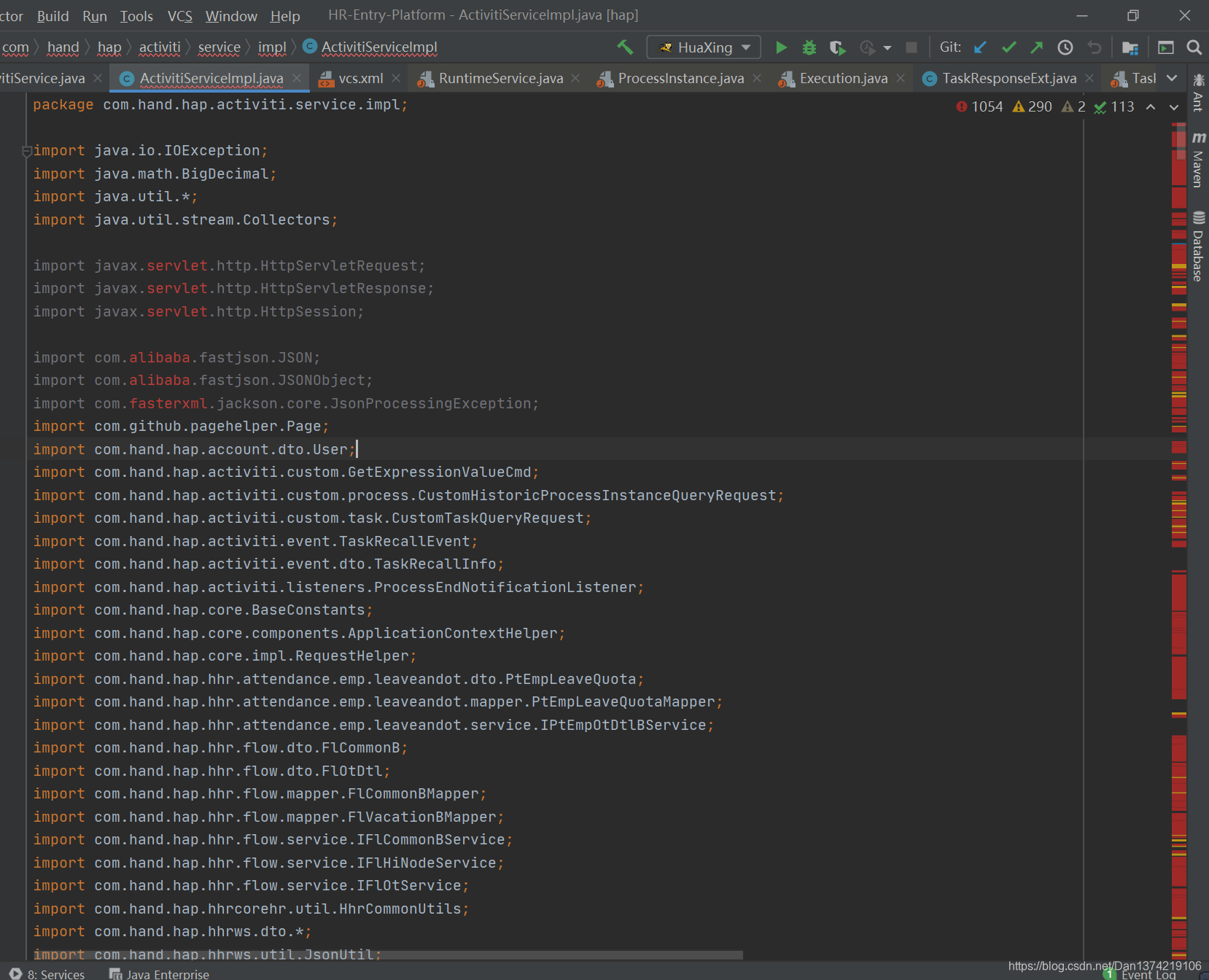Click the 'impl' breadcrumb
The height and width of the screenshot is (980, 1209).
click(272, 47)
